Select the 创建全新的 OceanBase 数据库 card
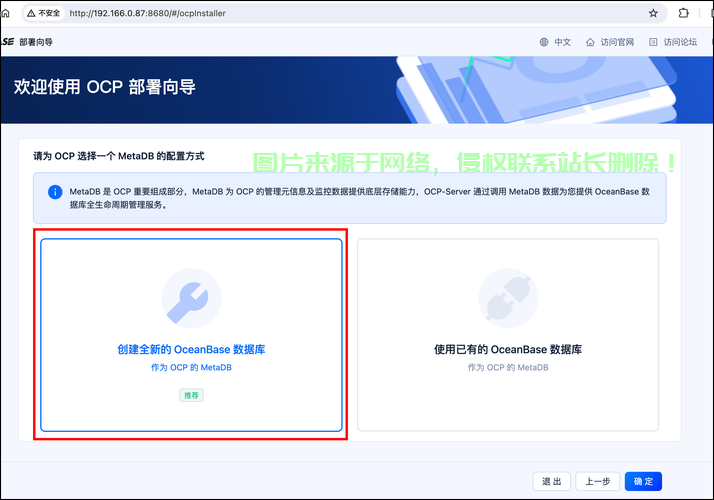714x500 pixels. click(x=191, y=335)
